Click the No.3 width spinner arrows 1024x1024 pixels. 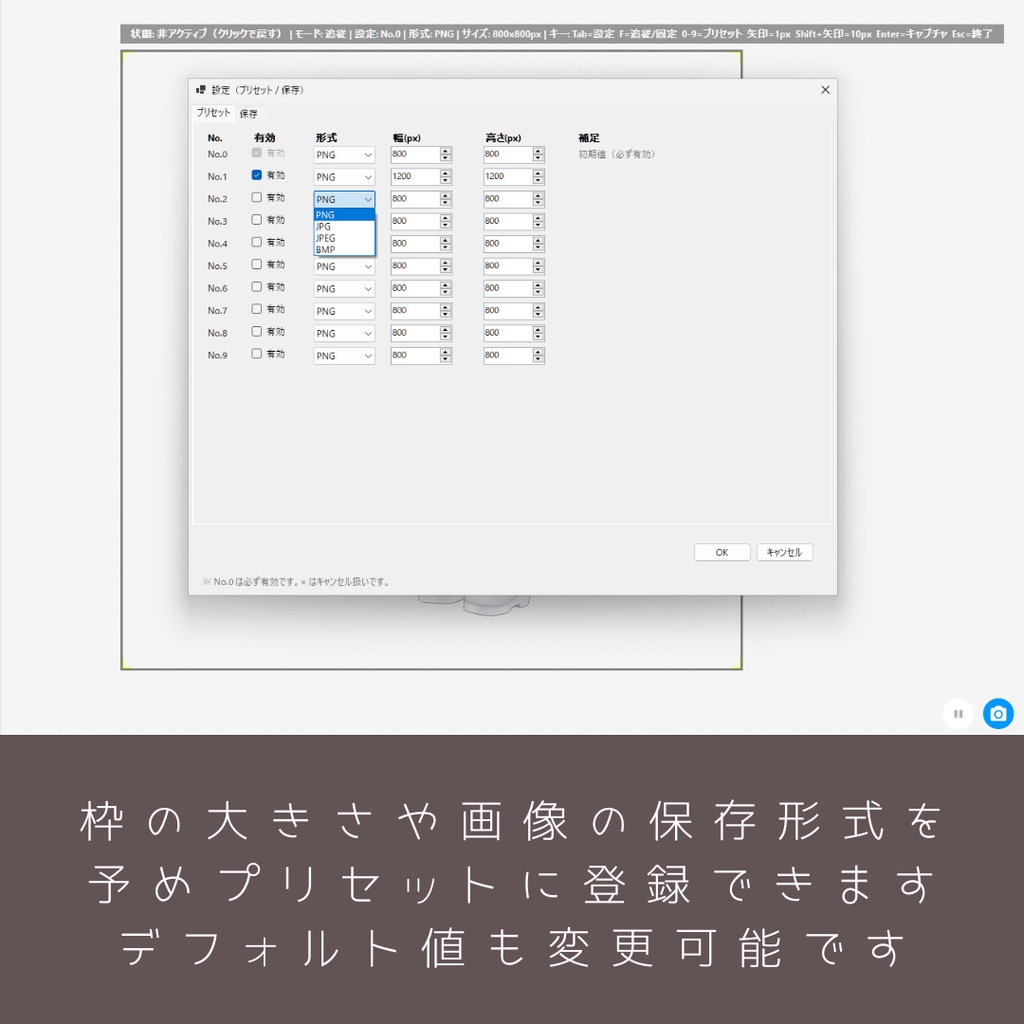click(x=445, y=221)
